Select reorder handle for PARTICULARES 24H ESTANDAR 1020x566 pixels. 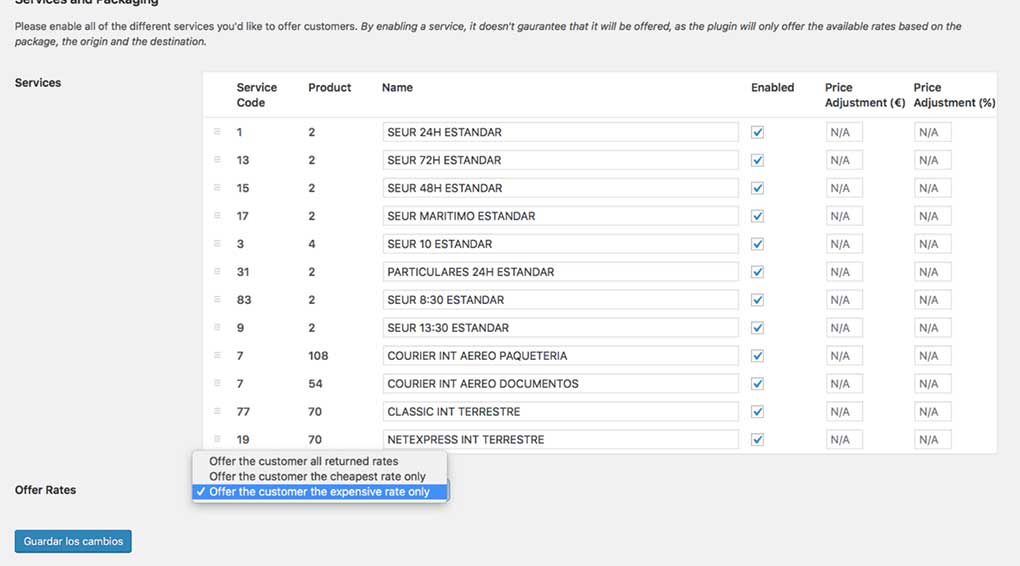[217, 271]
